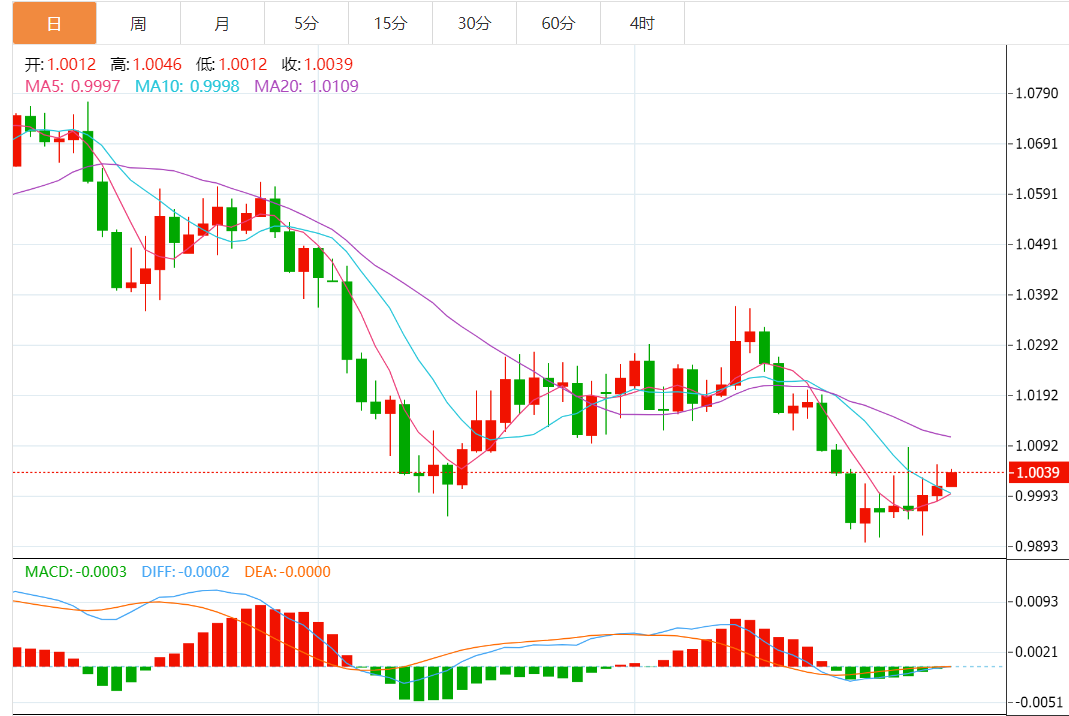Image resolution: width=1069 pixels, height=716 pixels.
Task: Click the MACD value label
Action: coord(75,572)
